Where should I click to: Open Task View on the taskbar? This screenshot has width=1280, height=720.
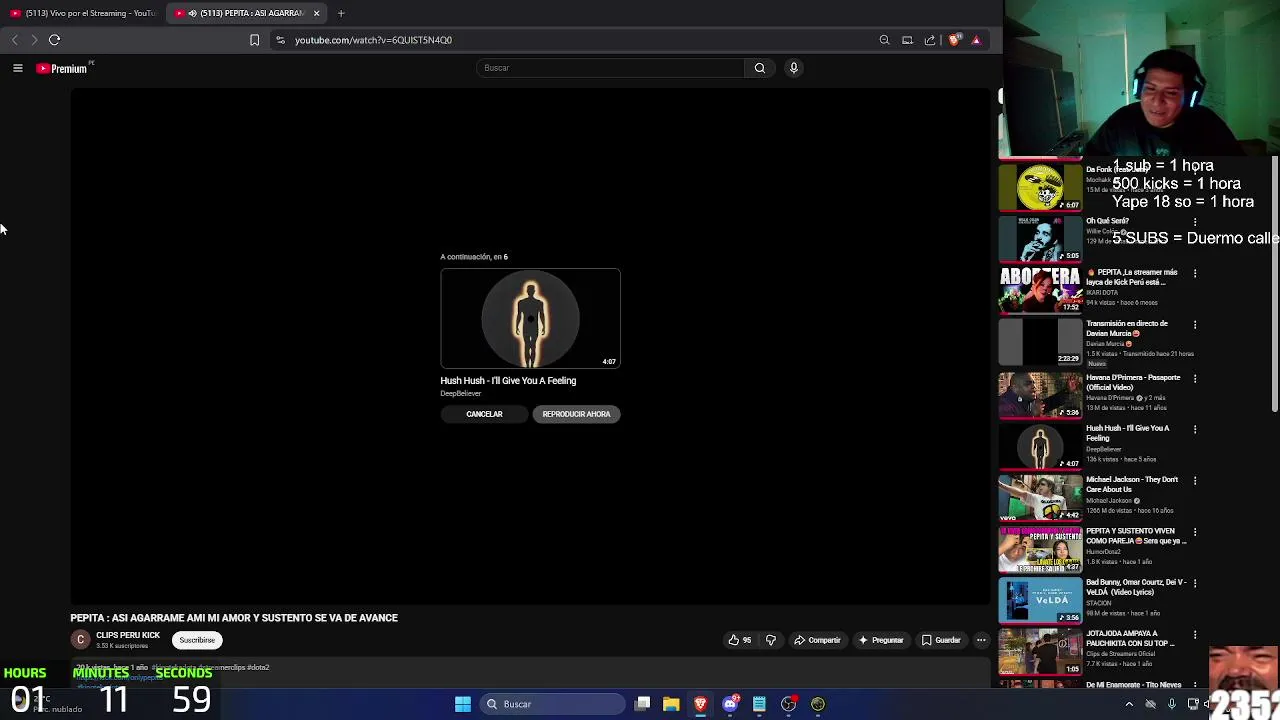pyautogui.click(x=643, y=704)
